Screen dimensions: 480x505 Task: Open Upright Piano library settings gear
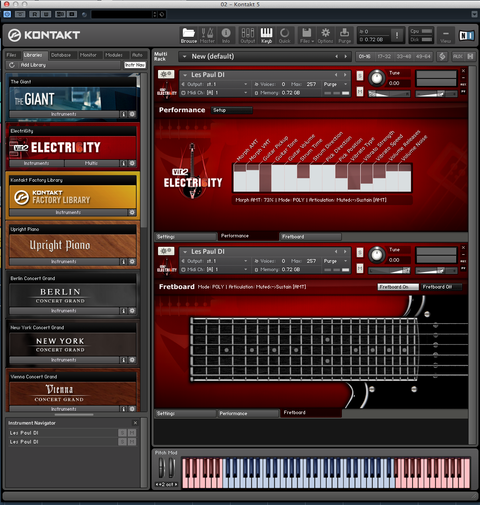(132, 262)
